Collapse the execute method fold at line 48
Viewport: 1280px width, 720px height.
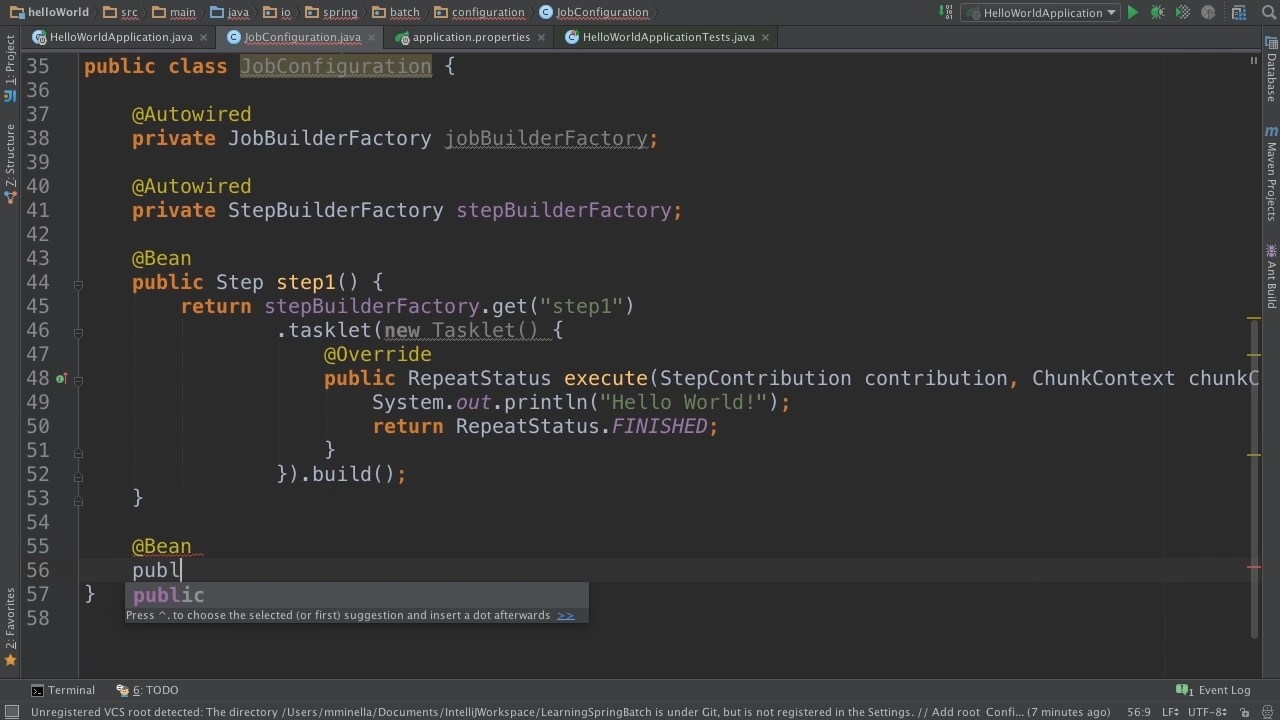78,379
